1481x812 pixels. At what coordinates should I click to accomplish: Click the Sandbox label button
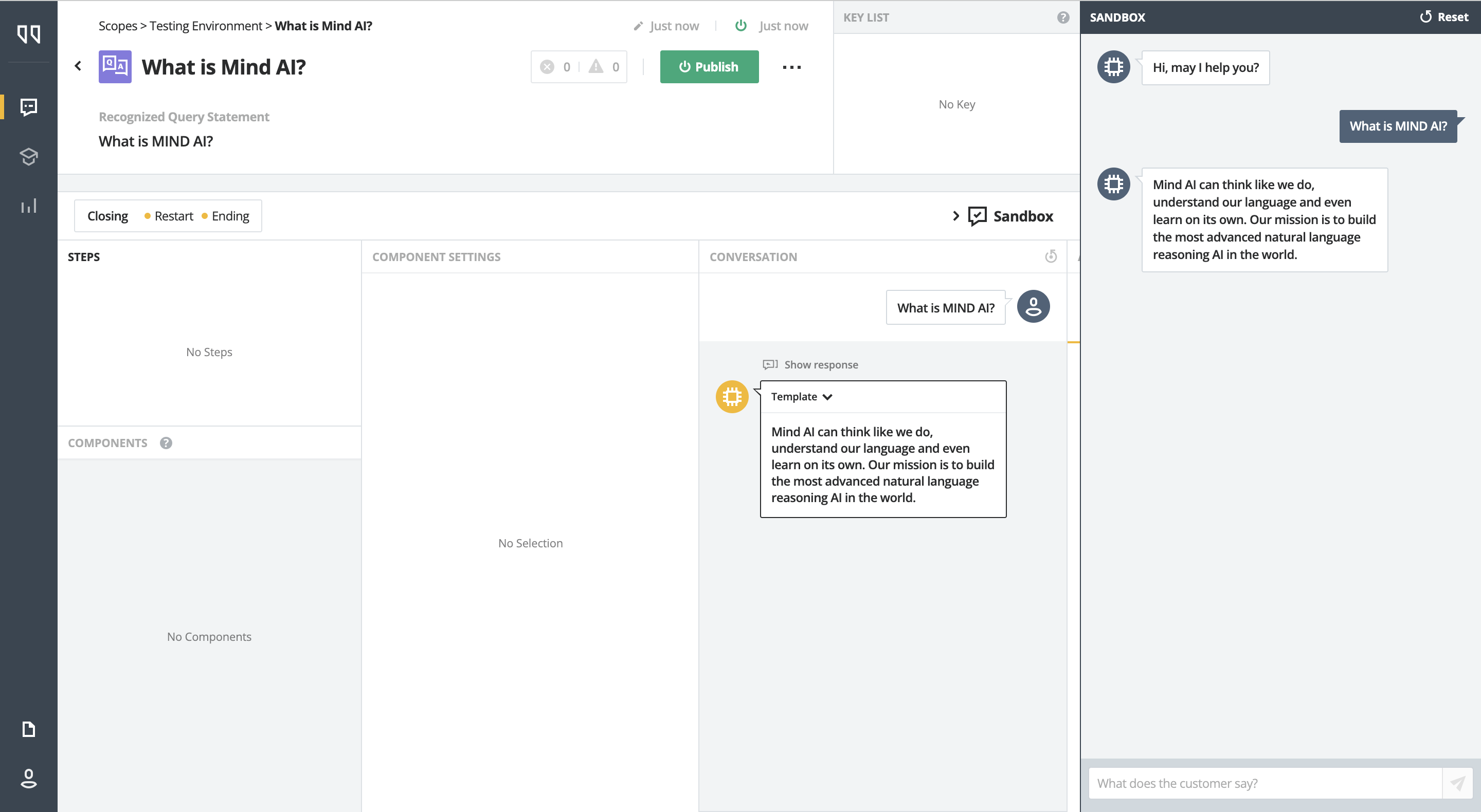click(1023, 216)
